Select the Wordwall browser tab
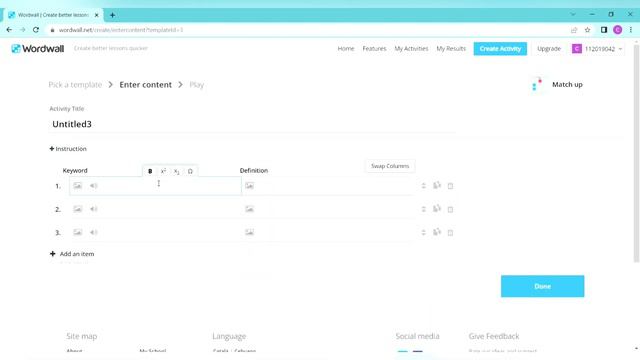Screen dimensions: 640x360 click(x=53, y=15)
